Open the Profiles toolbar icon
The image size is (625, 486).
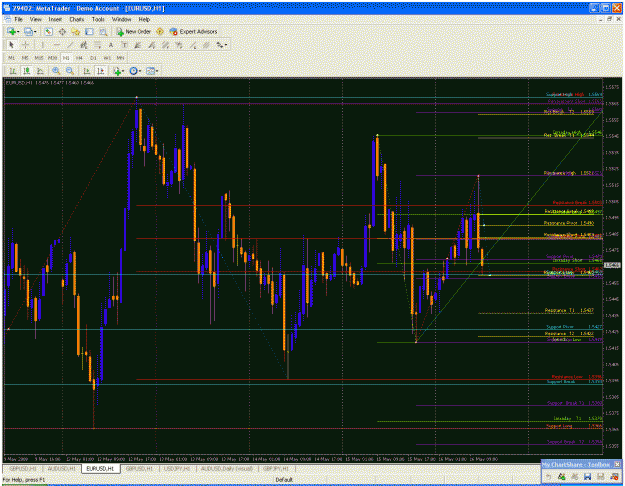pos(28,31)
